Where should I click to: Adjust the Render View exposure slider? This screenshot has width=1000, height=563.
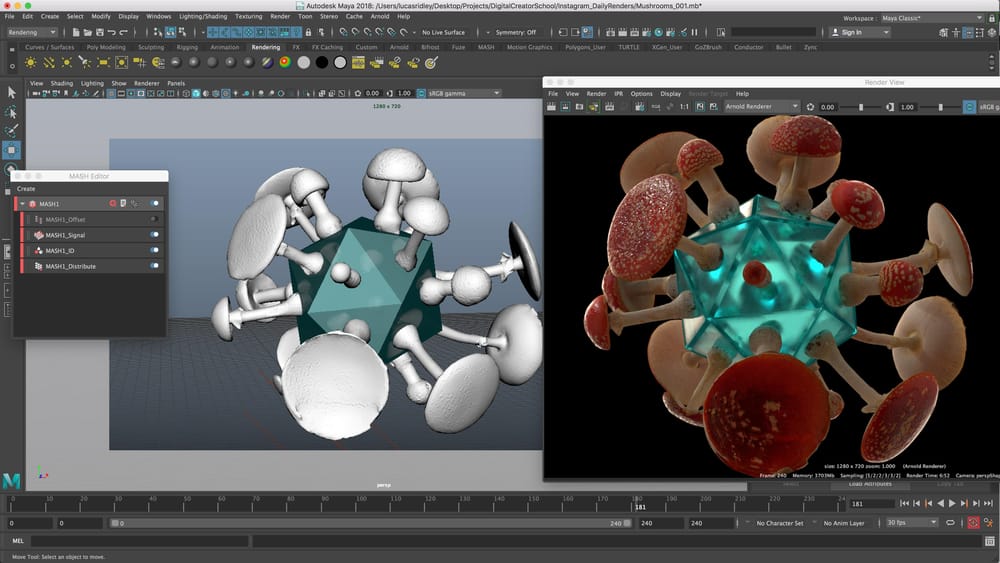pyautogui.click(x=862, y=107)
